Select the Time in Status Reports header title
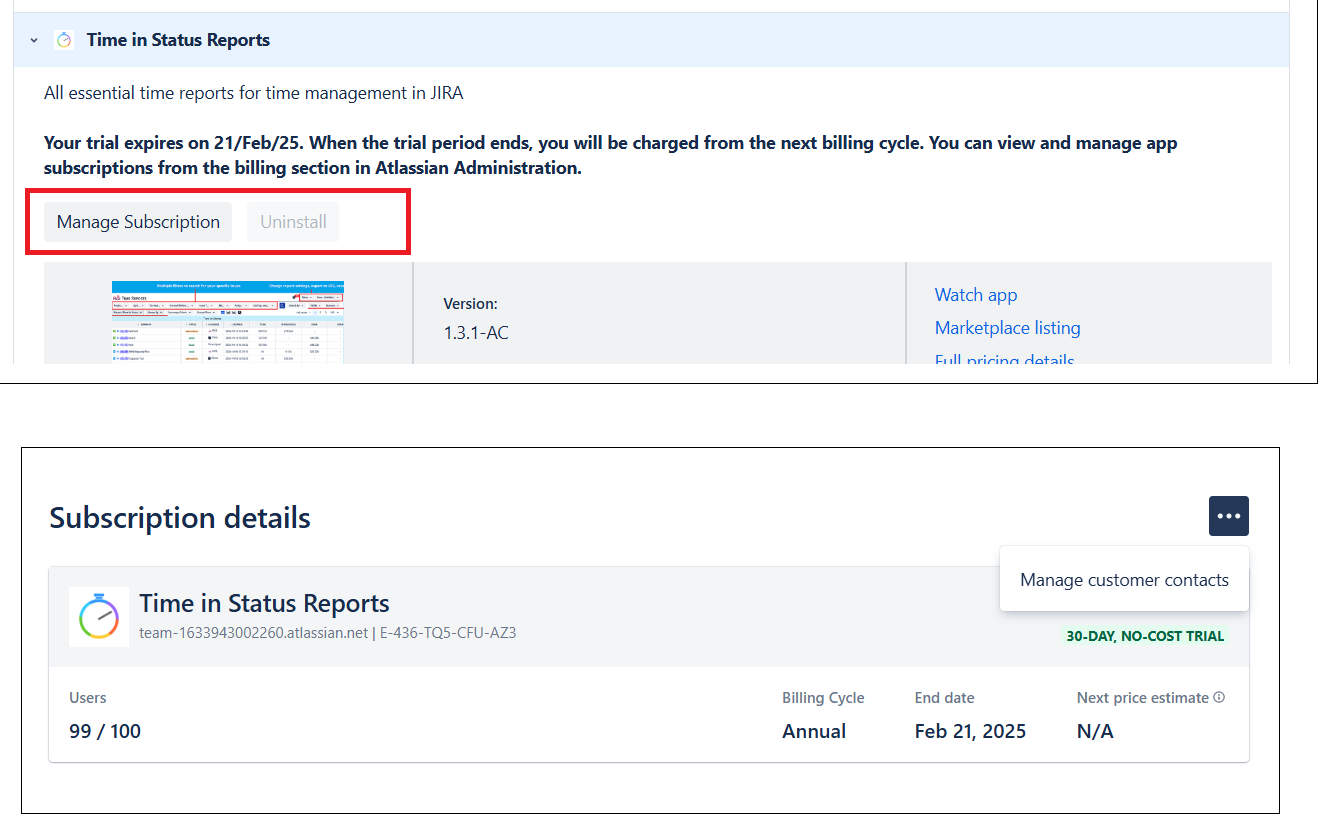This screenshot has width=1338, height=836. [x=178, y=40]
